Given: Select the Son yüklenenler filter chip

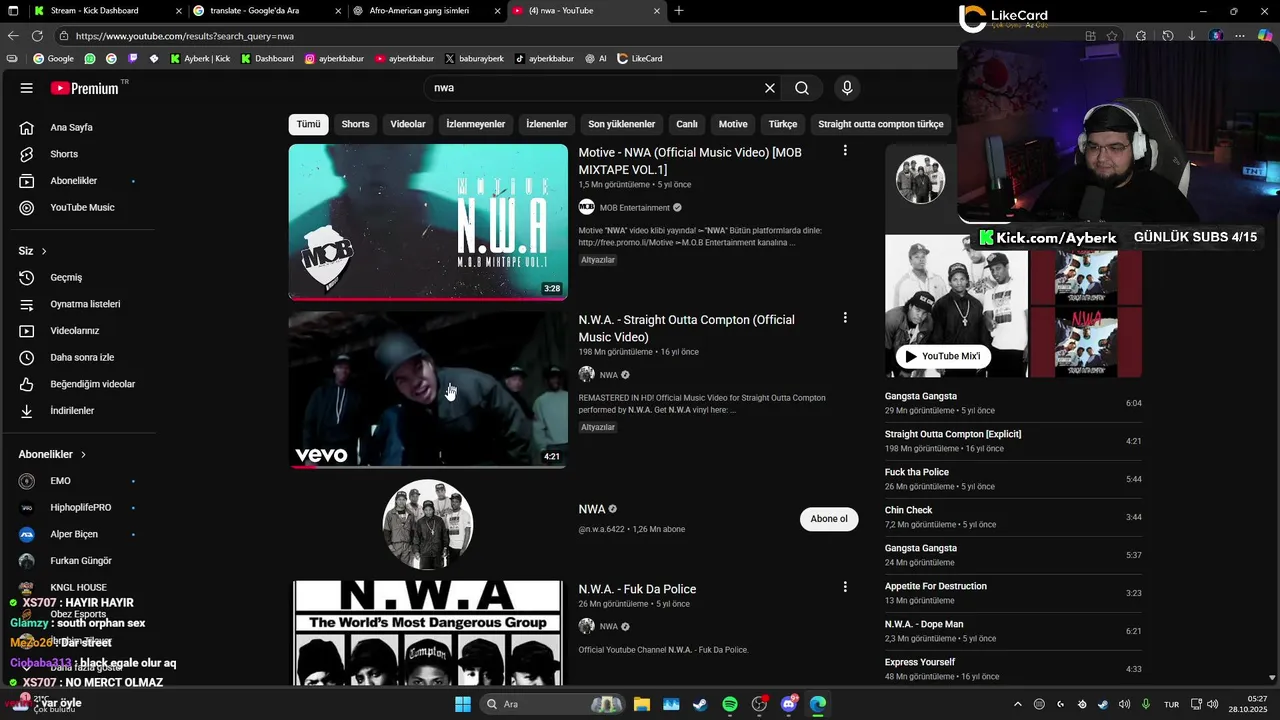Looking at the screenshot, I should (x=621, y=124).
